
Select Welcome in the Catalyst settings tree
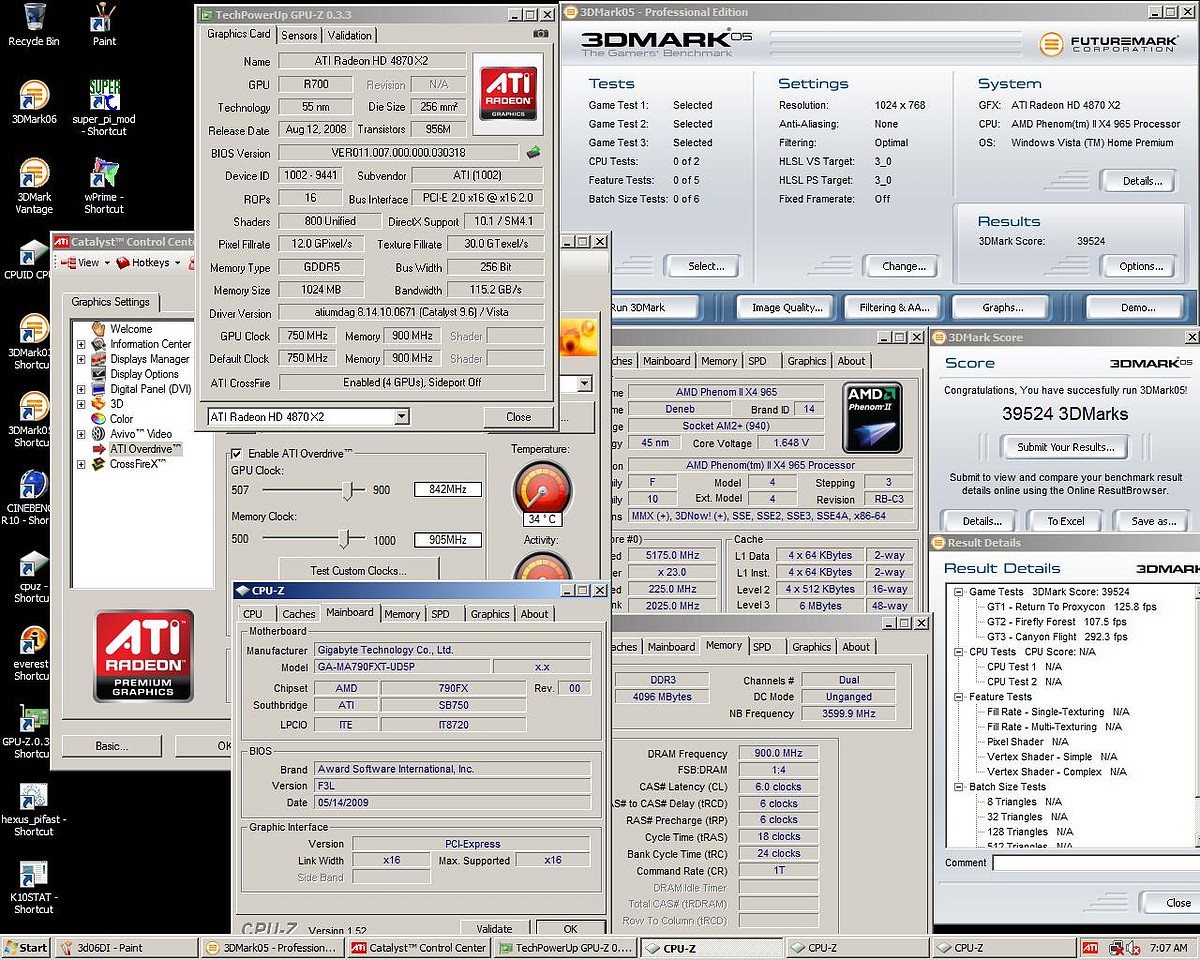(x=131, y=329)
